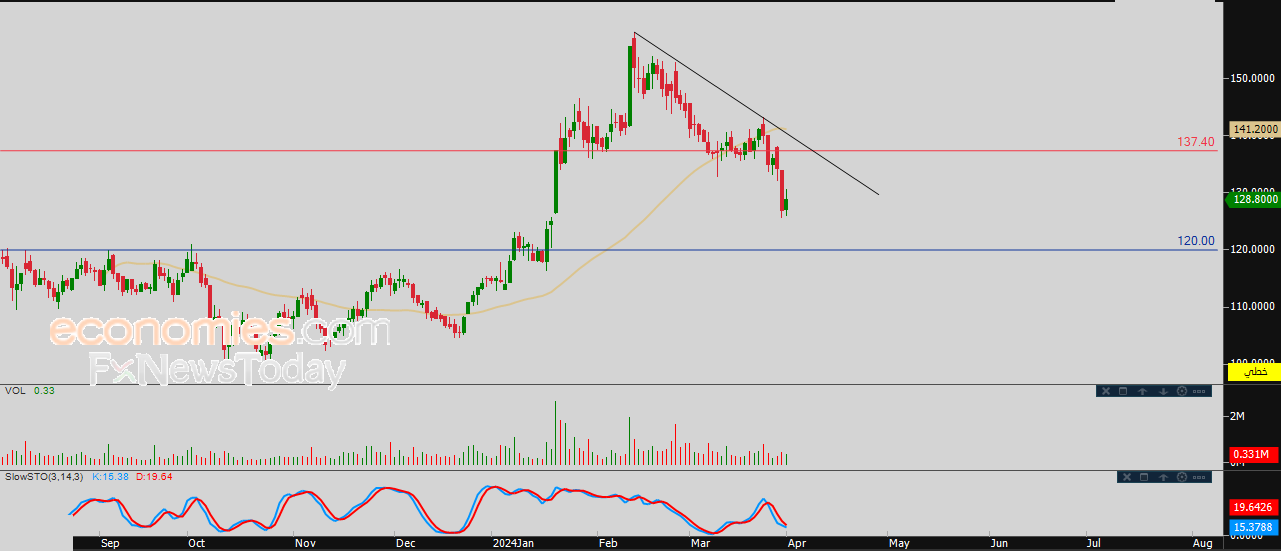The width and height of the screenshot is (1281, 551).
Task: Click the red 0.331M volume tag
Action: (x=1254, y=456)
